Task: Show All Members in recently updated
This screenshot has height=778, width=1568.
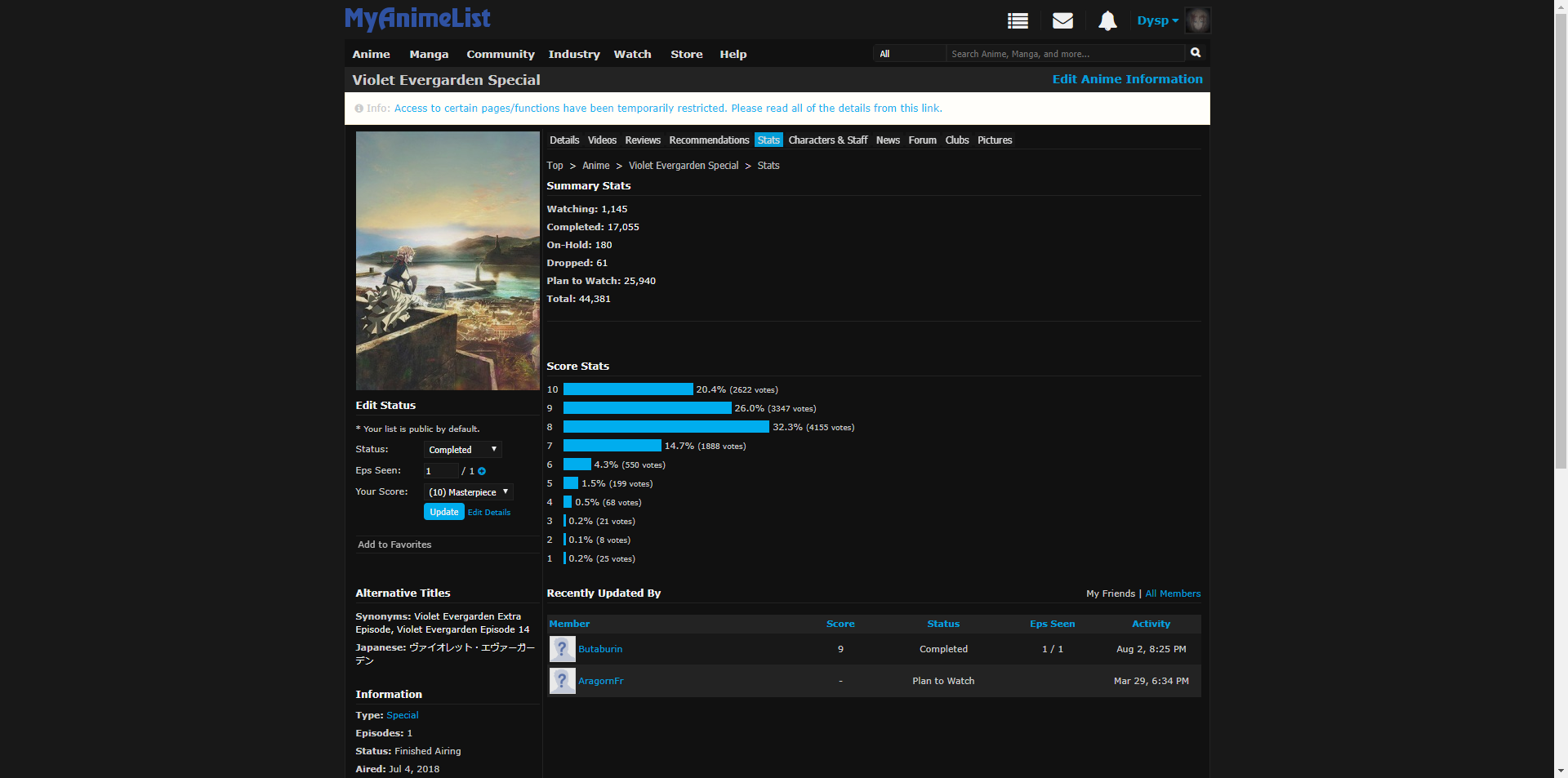Action: click(x=1173, y=594)
